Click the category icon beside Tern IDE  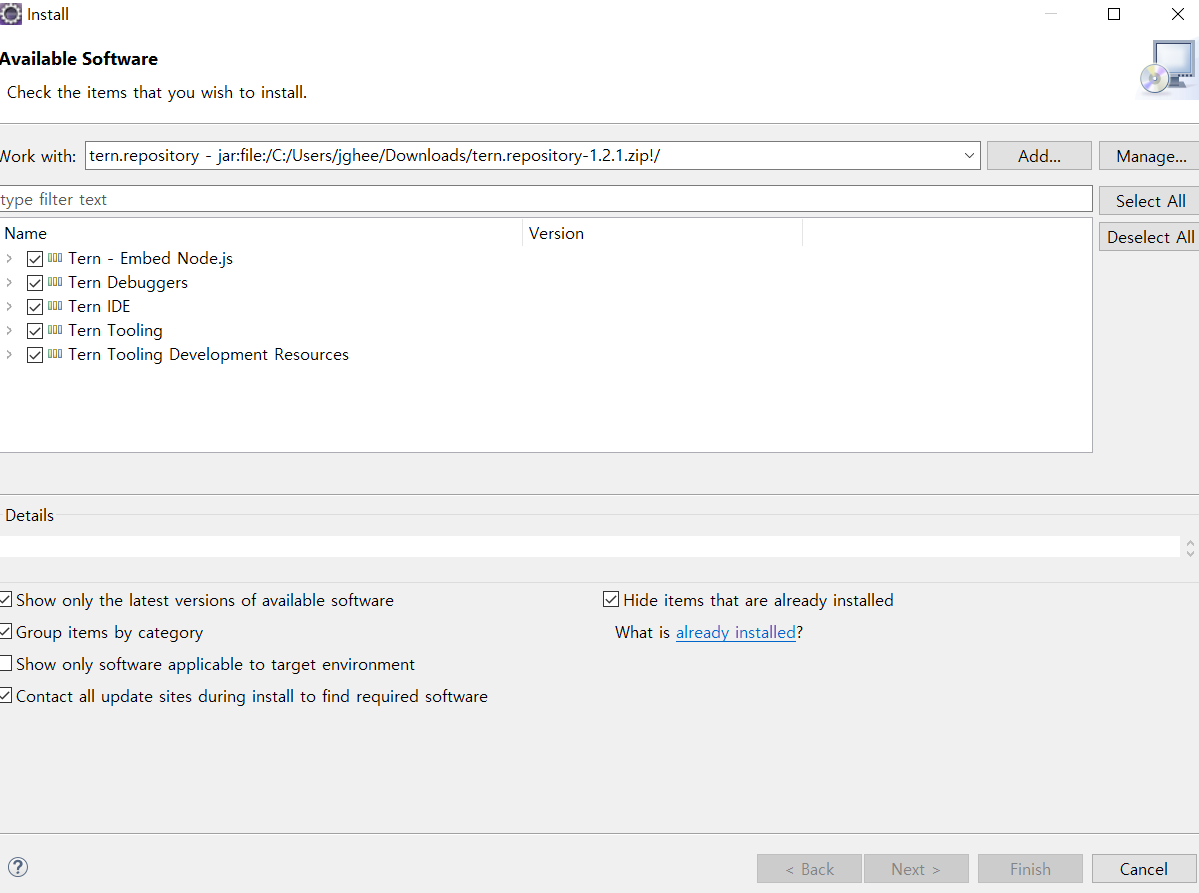(55, 307)
